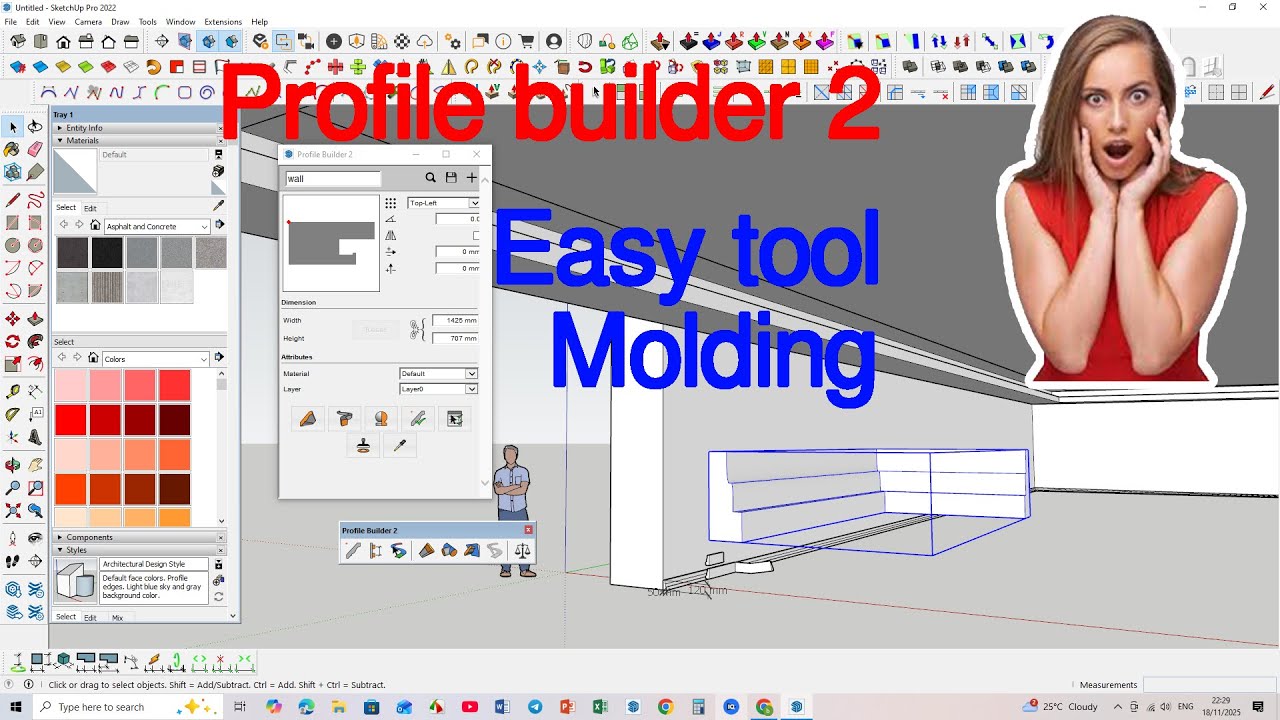Switch to the Mix tab in Styles
Image resolution: width=1280 pixels, height=720 pixels.
(117, 618)
